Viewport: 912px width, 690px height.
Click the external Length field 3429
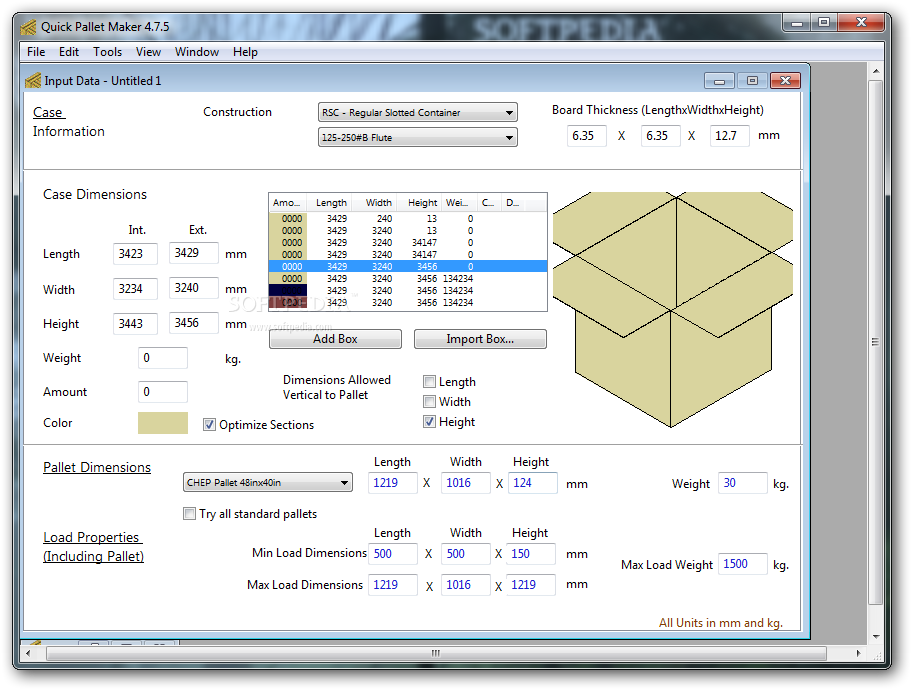(x=194, y=253)
